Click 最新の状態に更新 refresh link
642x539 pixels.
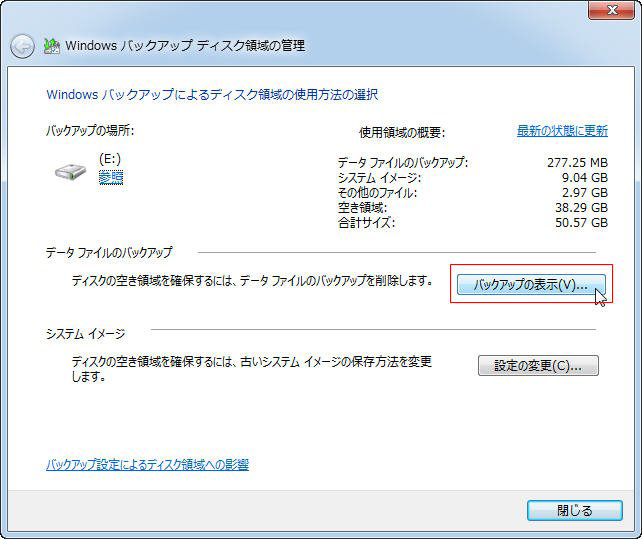coord(562,131)
